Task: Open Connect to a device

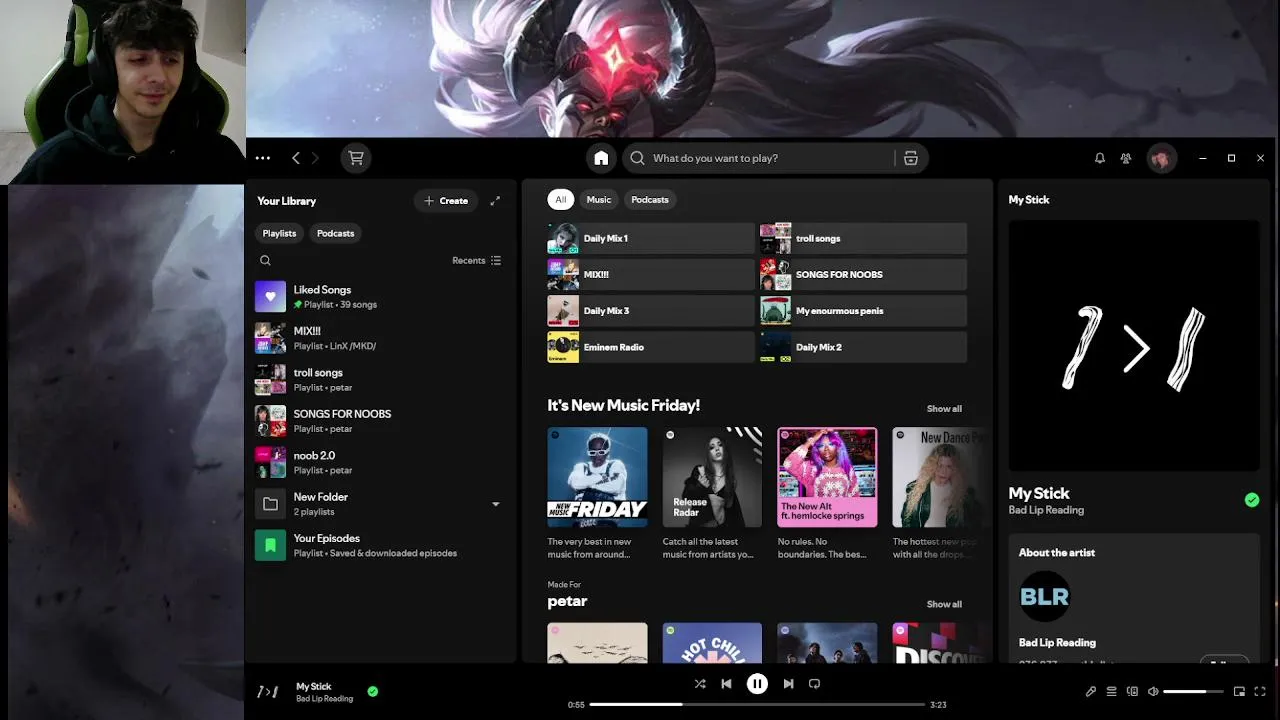Action: point(1132,691)
